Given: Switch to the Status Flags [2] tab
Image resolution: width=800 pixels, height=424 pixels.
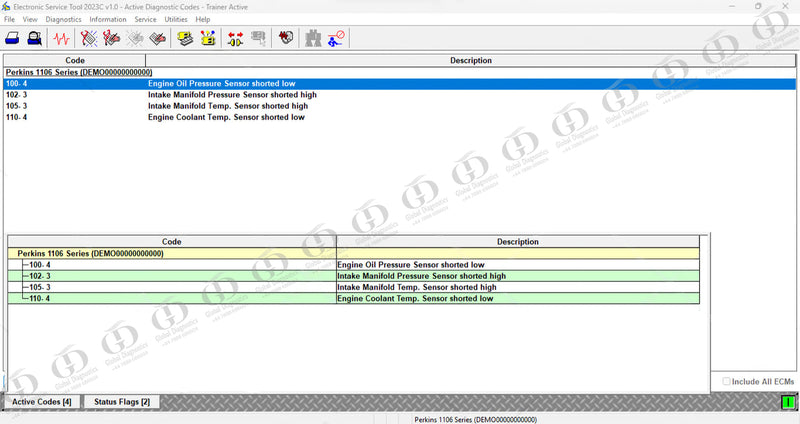Looking at the screenshot, I should pyautogui.click(x=122, y=402).
